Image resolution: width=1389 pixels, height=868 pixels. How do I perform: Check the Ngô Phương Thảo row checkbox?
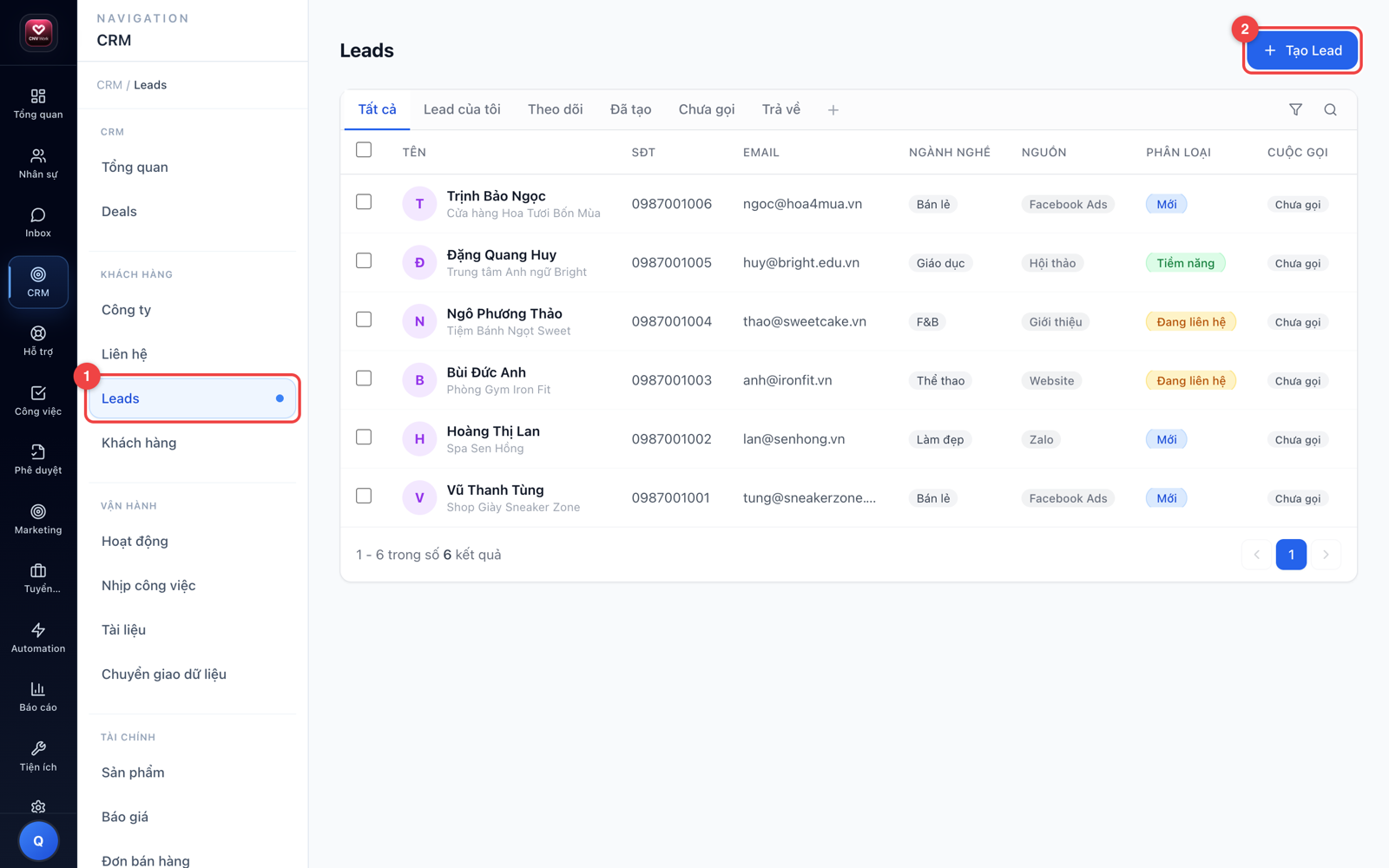(364, 319)
